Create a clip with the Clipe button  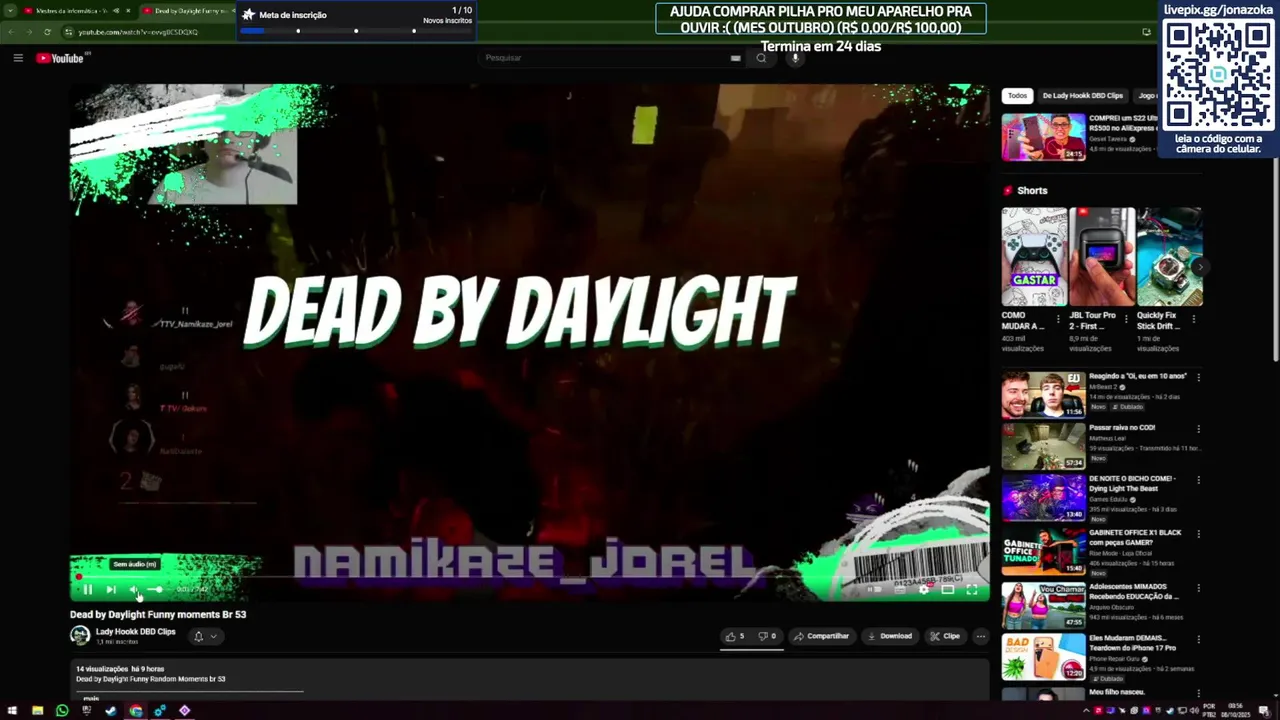coord(944,636)
